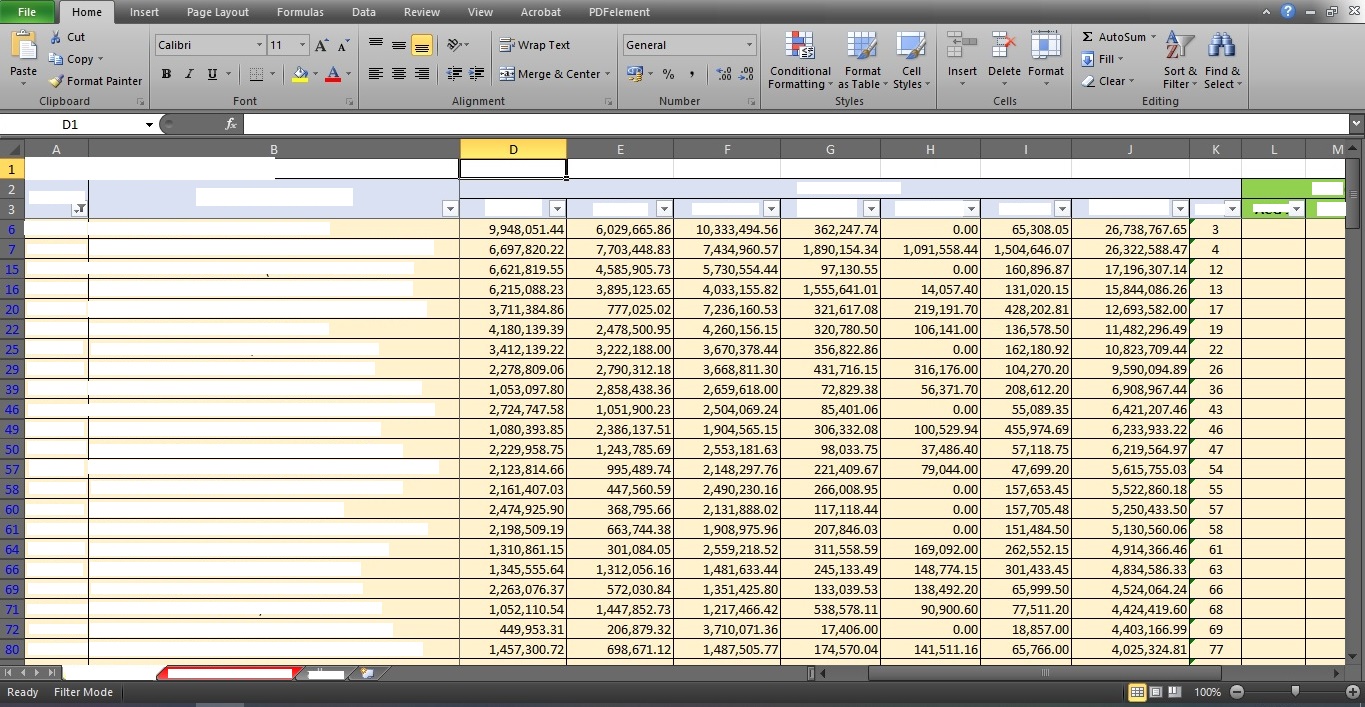This screenshot has width=1365, height=707.
Task: Apply the yellow Fill Color bucket
Action: [300, 74]
